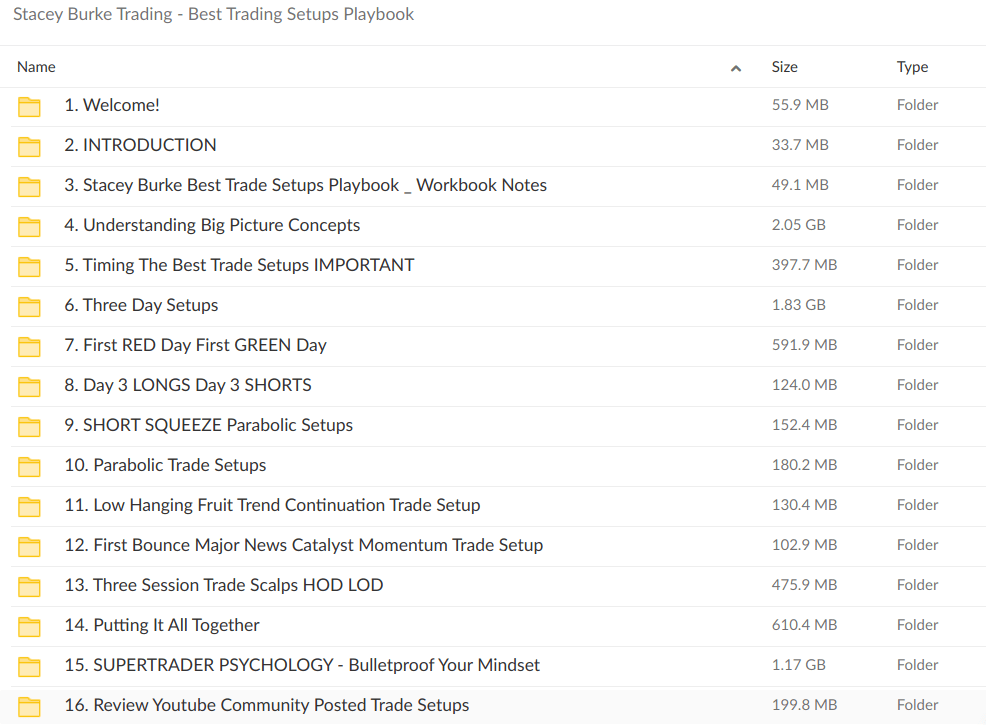The image size is (986, 725).
Task: Click the folder icon for 2. INTRODUCTION
Action: 29,146
